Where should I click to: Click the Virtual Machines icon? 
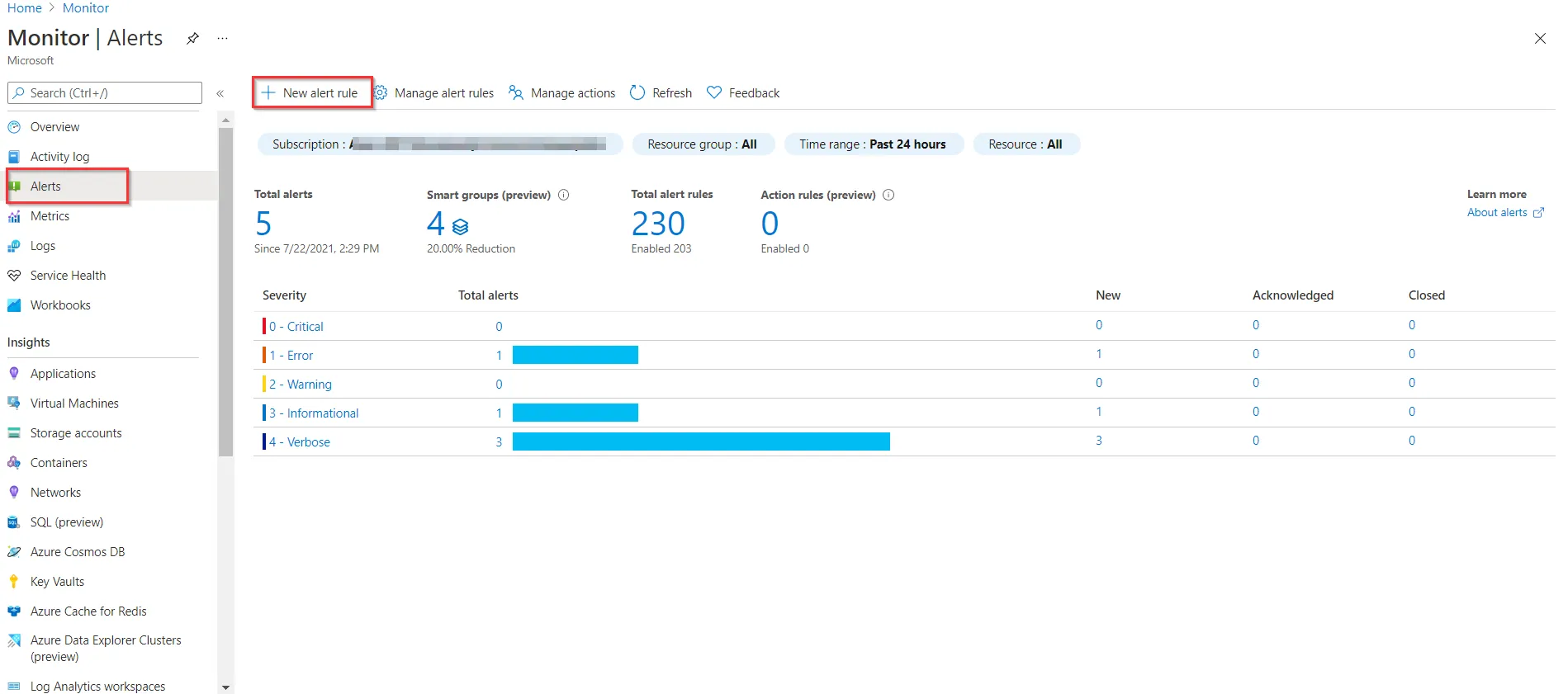click(x=14, y=404)
